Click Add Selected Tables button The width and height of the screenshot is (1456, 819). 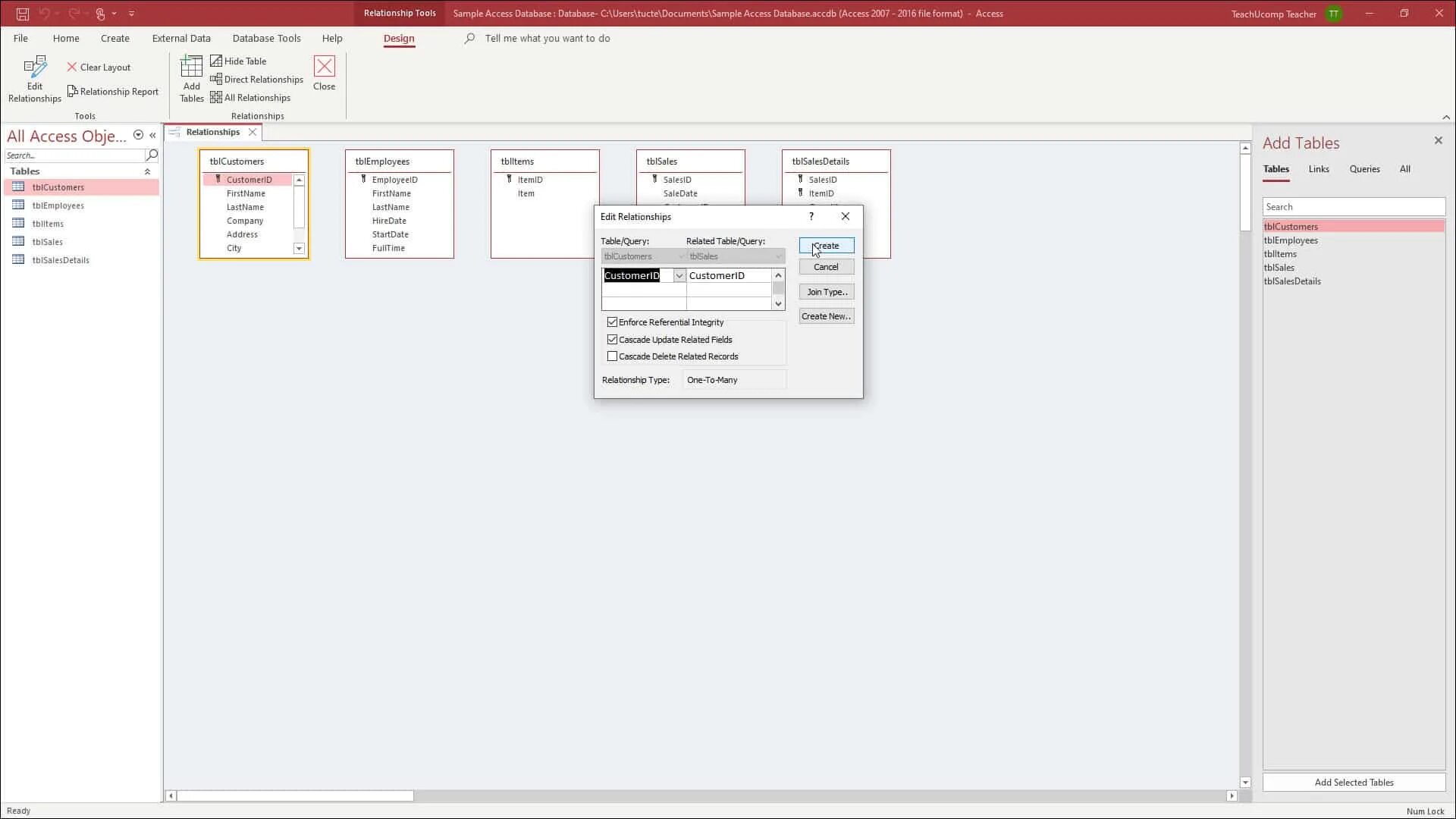[x=1354, y=783]
